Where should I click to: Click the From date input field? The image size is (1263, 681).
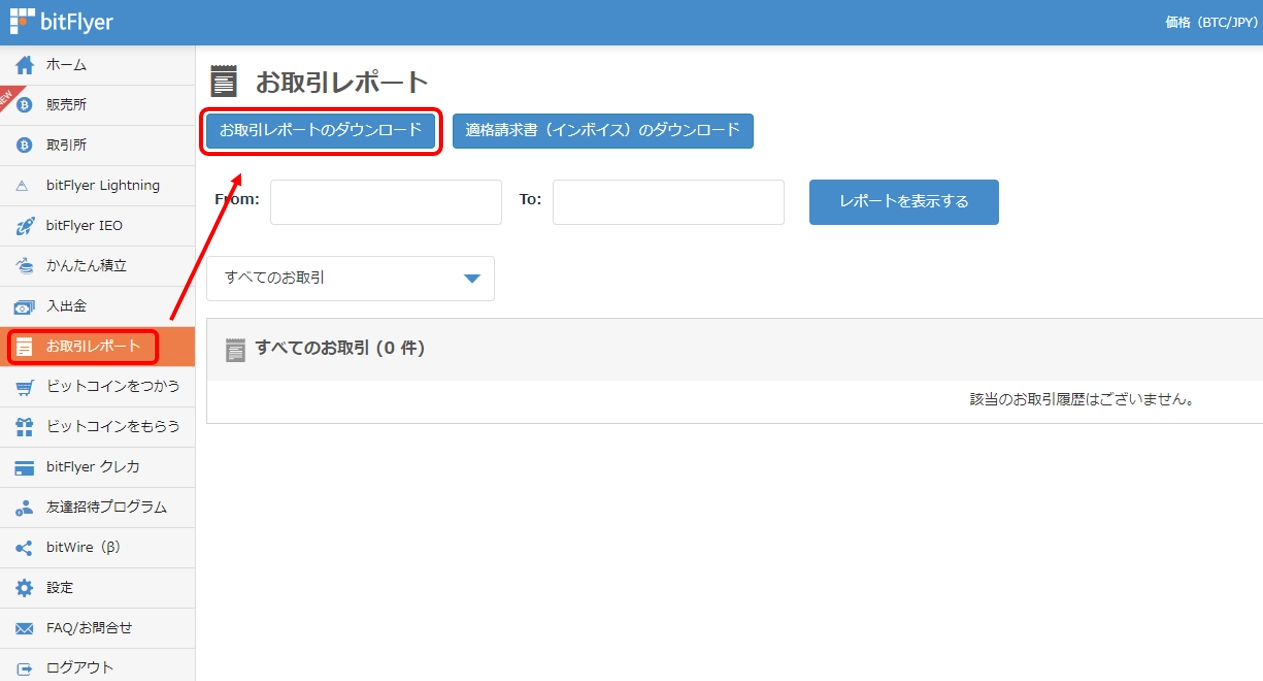(386, 202)
